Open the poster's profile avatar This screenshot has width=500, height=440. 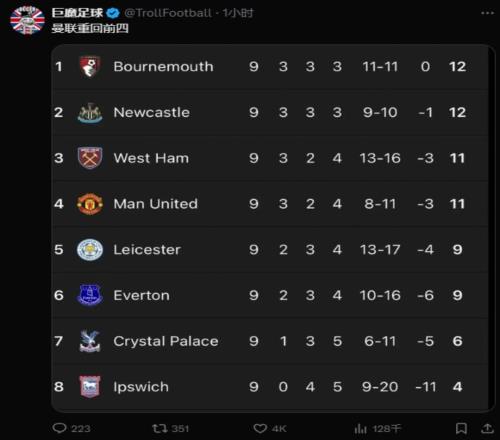27,20
